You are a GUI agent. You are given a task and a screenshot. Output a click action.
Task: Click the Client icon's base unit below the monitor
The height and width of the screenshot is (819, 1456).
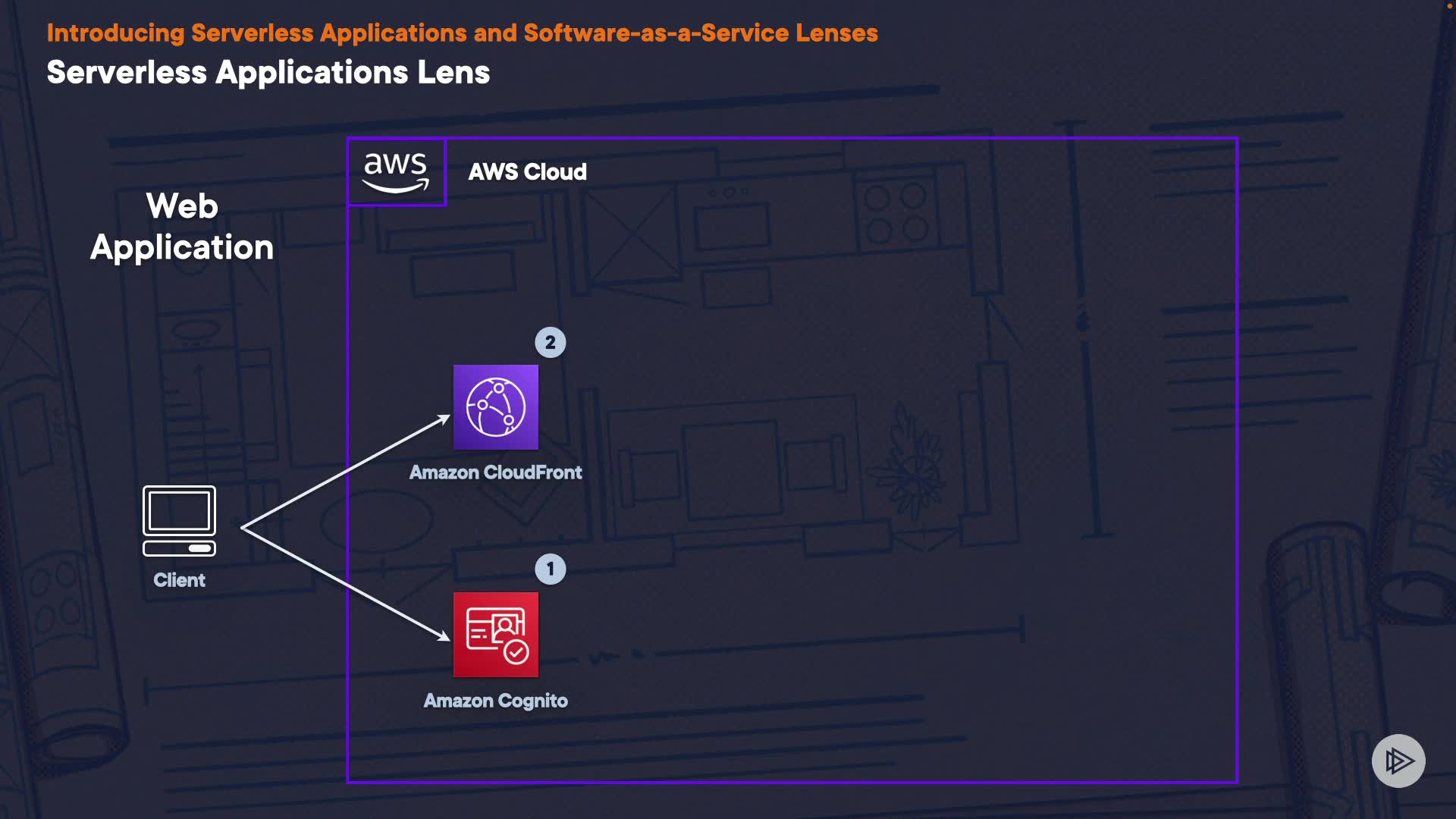point(179,548)
